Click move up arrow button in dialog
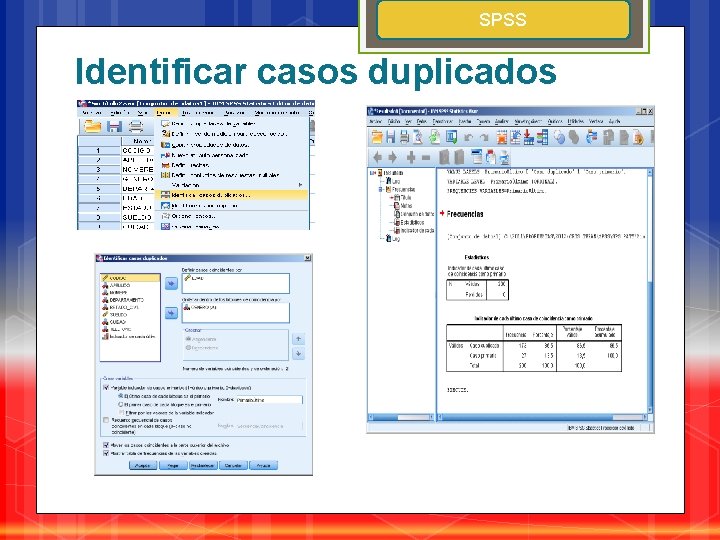The image size is (720, 540). pyautogui.click(x=298, y=339)
